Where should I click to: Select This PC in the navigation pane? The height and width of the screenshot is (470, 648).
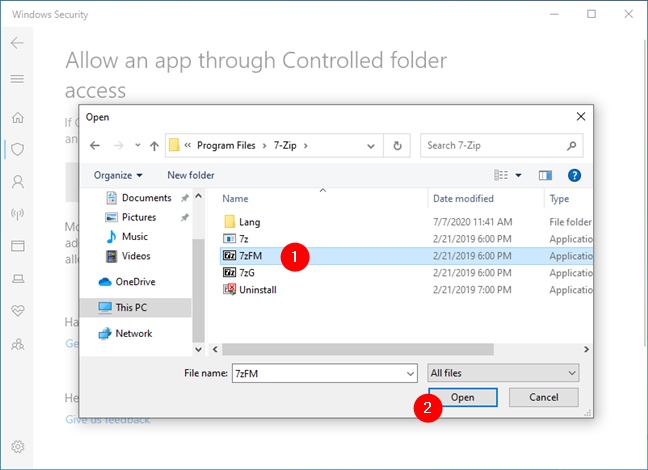pos(136,308)
